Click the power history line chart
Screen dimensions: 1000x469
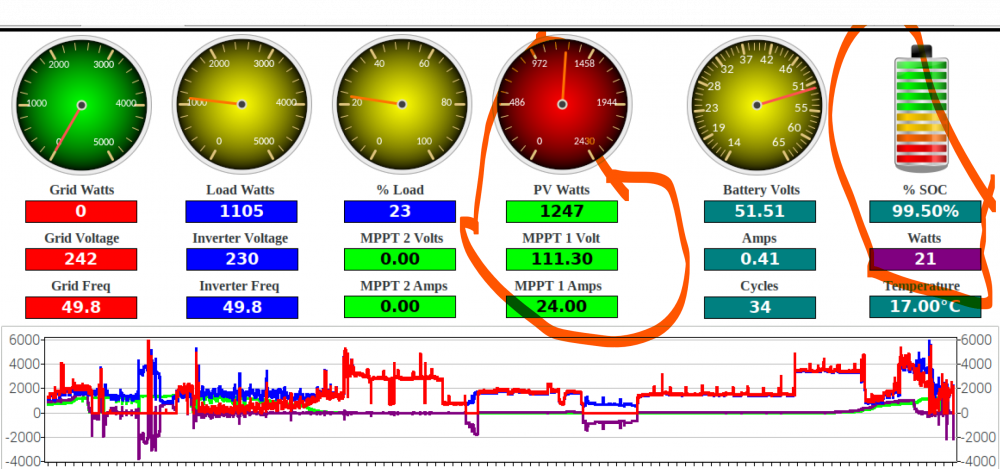click(x=500, y=398)
